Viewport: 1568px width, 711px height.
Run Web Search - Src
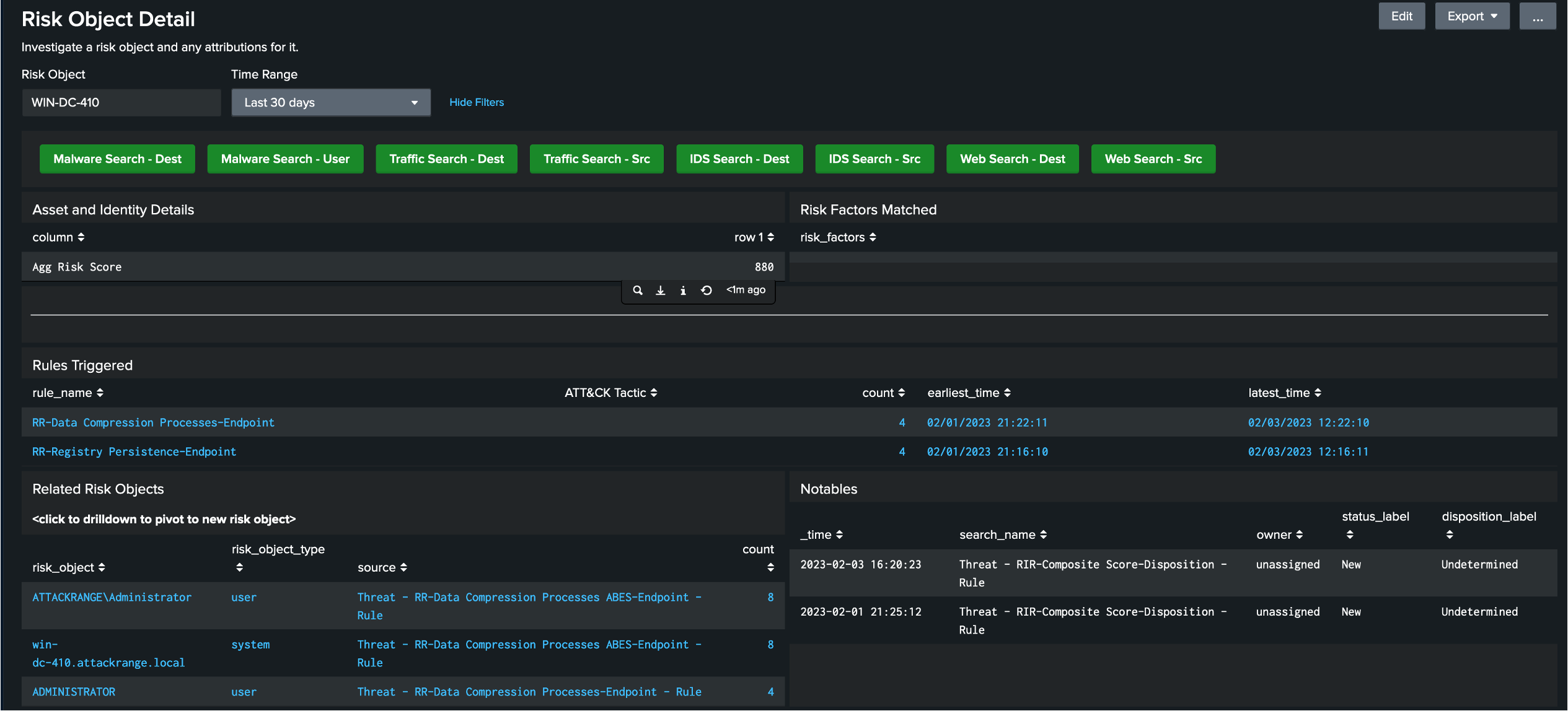[1153, 159]
